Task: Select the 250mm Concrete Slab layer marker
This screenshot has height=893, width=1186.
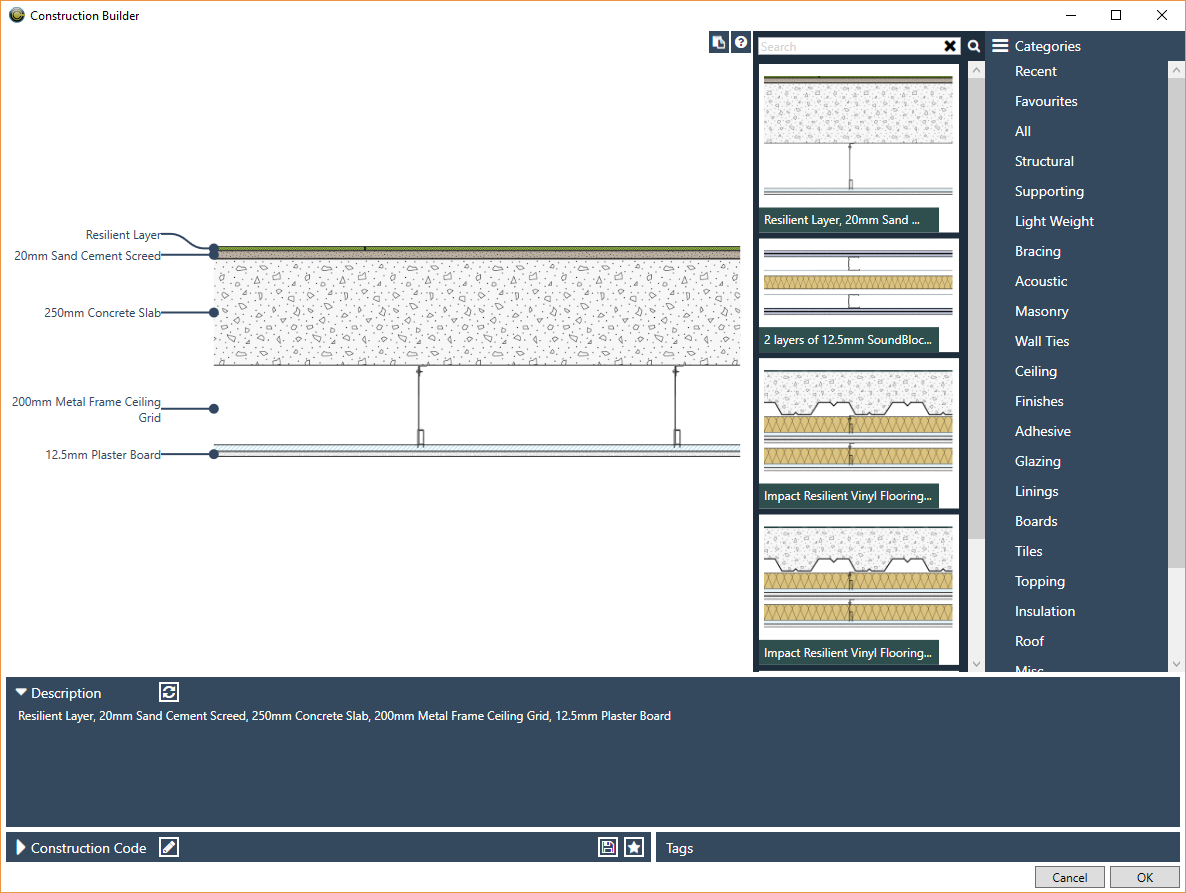Action: (213, 312)
